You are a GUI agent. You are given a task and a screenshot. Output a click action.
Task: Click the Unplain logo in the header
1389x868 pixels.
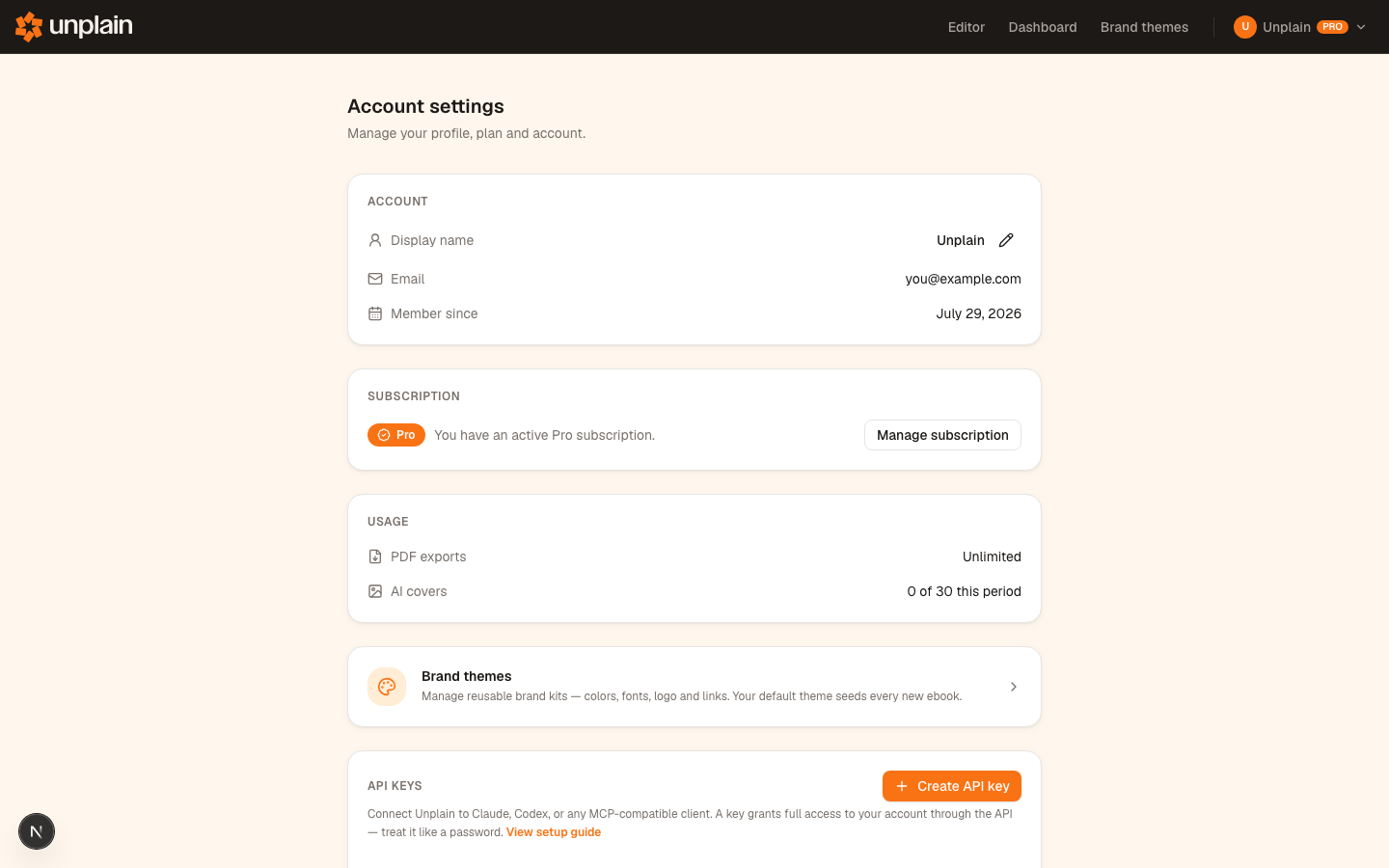pos(74,27)
